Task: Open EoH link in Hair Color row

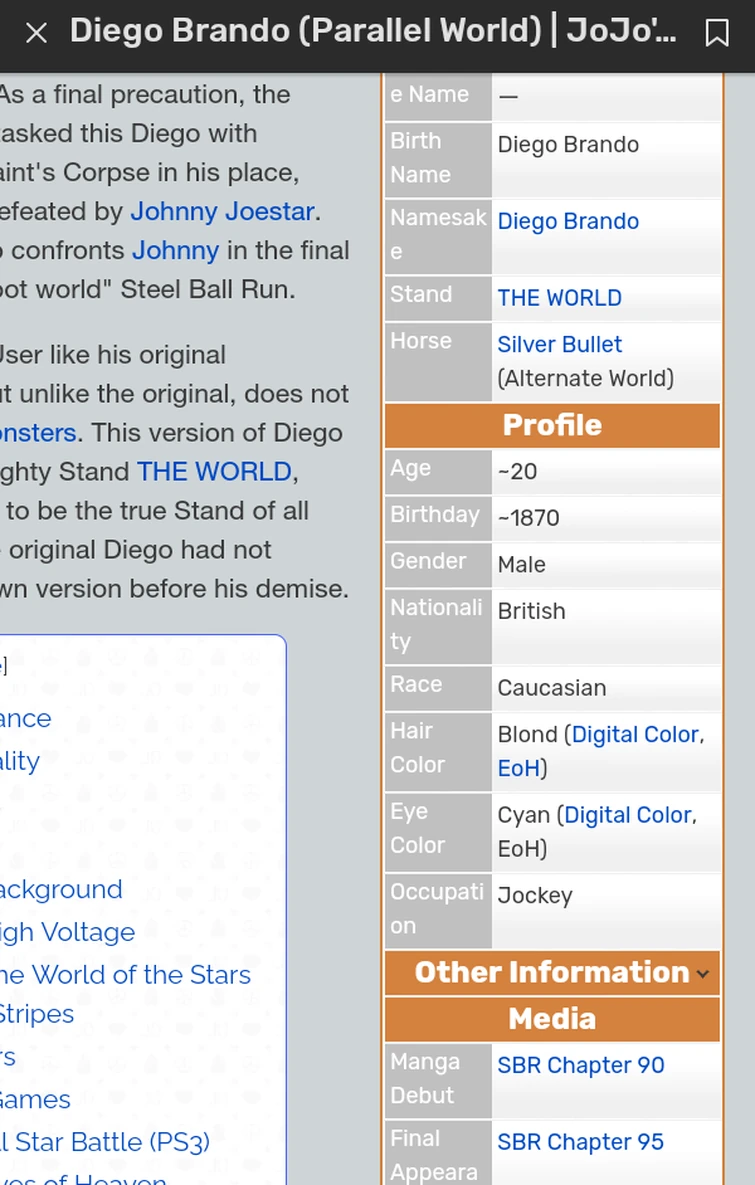Action: click(x=518, y=768)
